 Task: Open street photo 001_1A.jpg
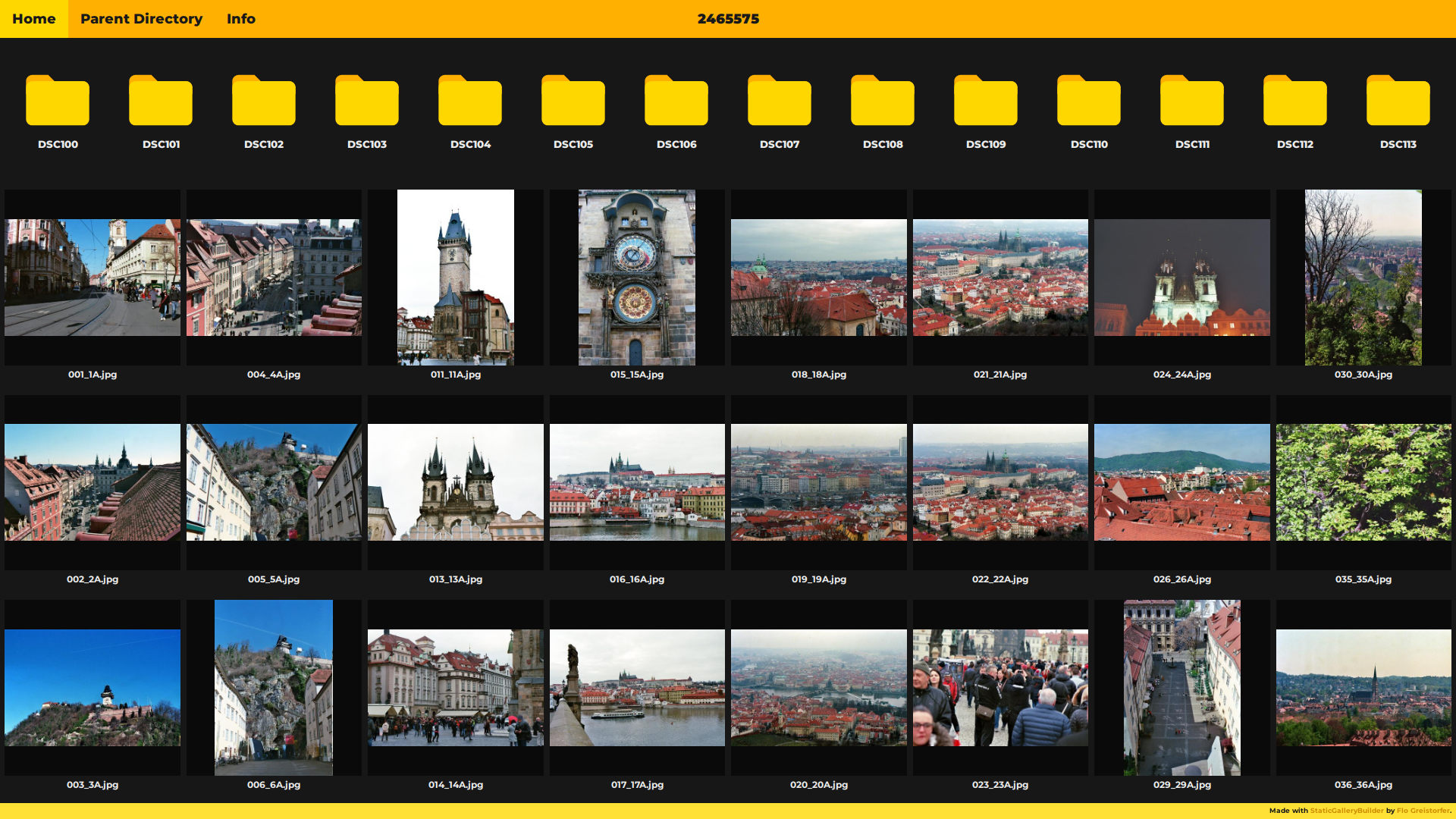pyautogui.click(x=93, y=278)
